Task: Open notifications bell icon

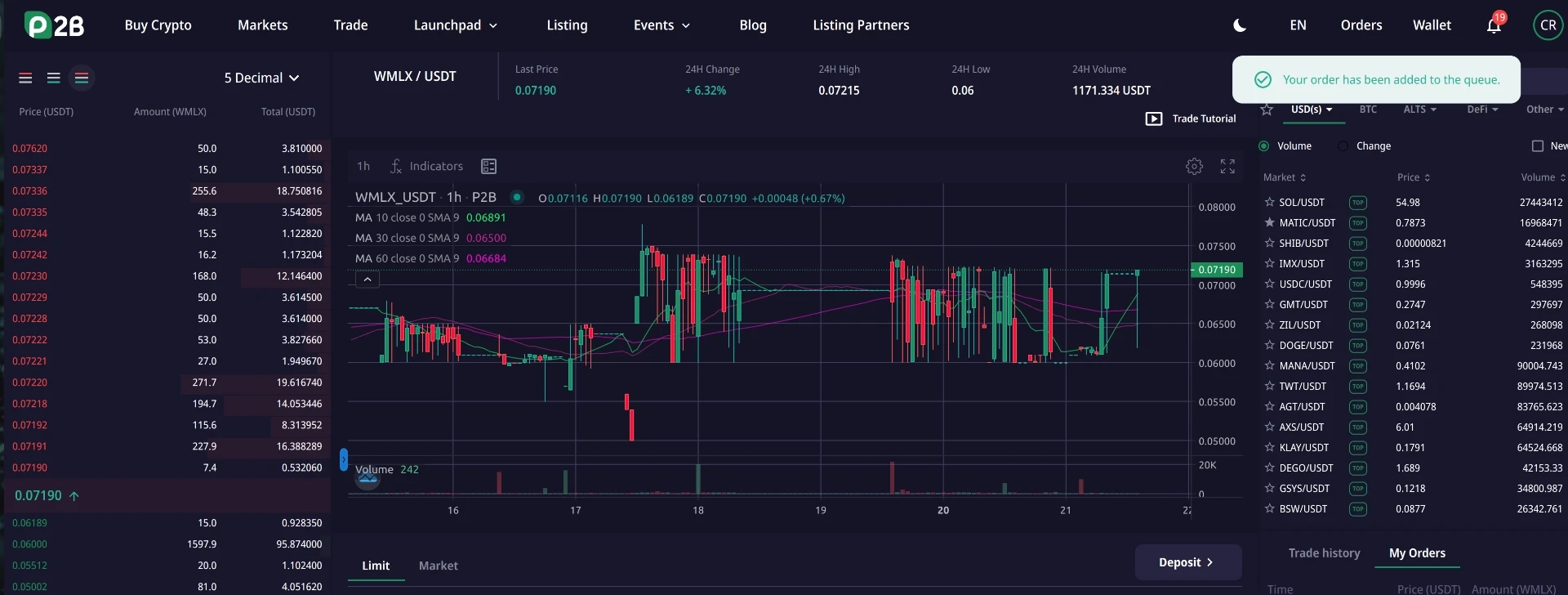Action: click(x=1494, y=25)
